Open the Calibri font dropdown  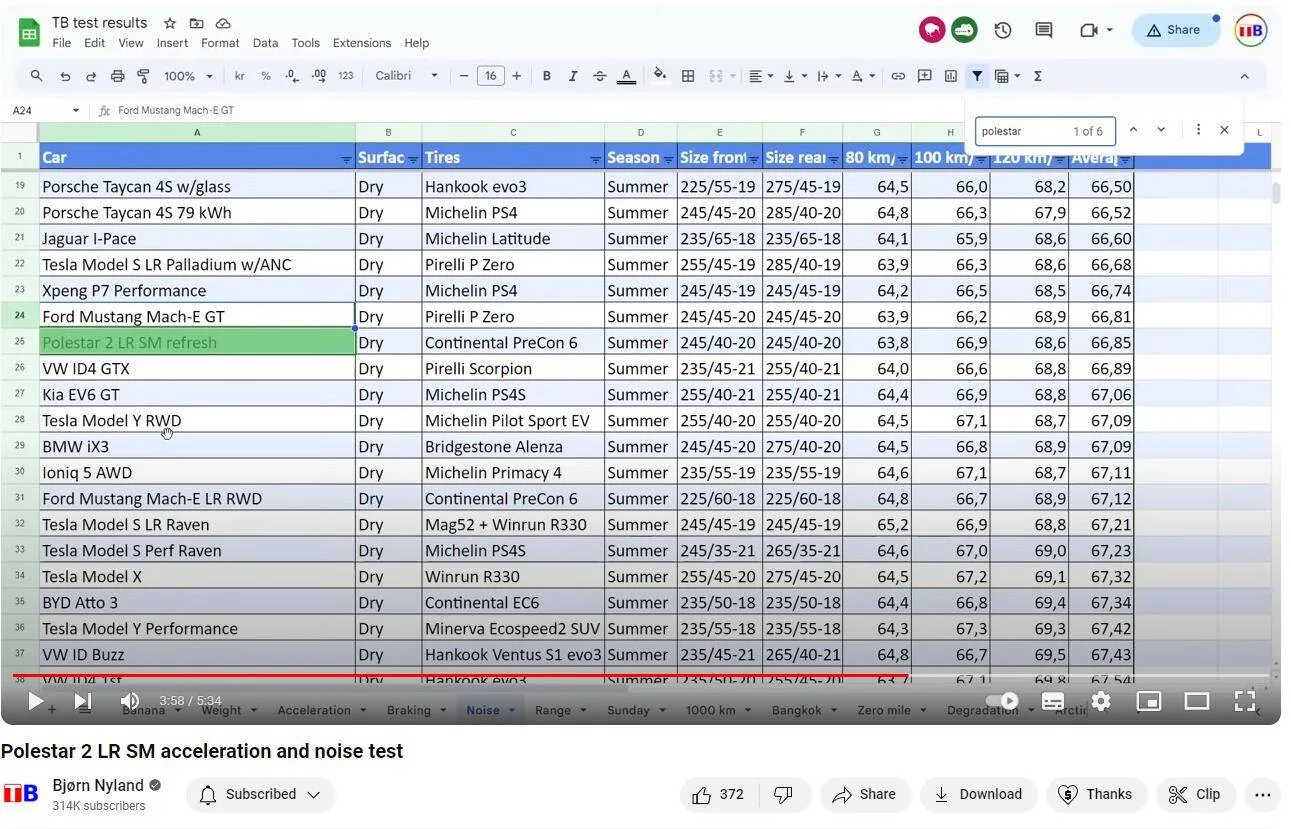pos(406,76)
